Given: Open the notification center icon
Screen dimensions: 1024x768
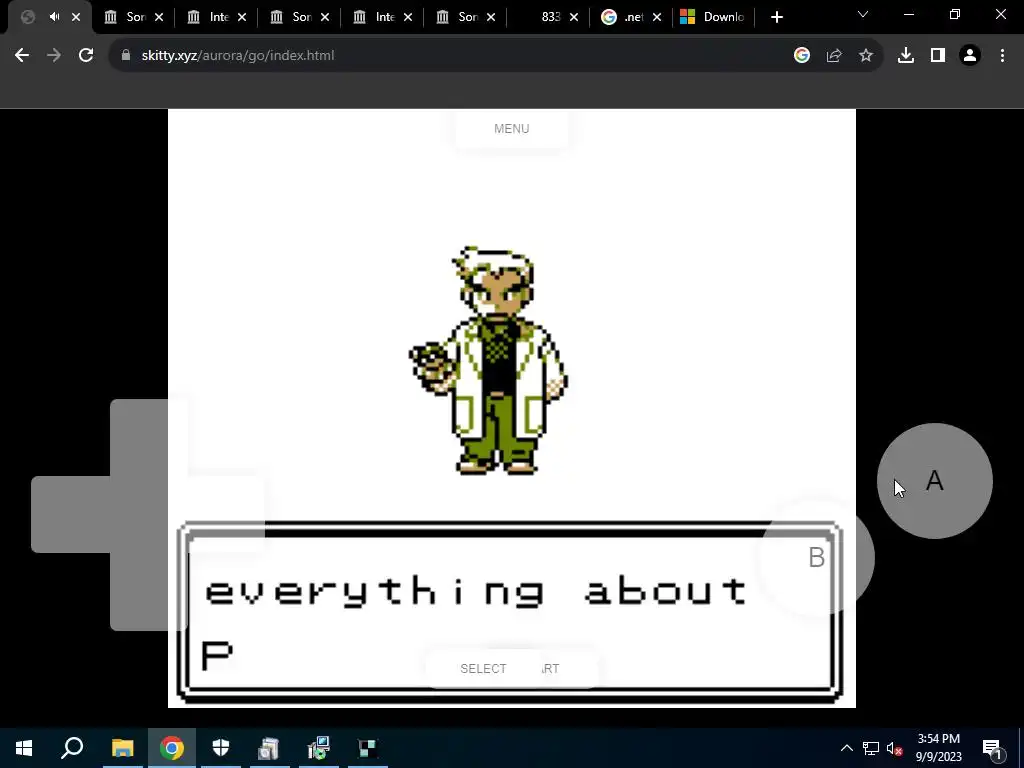Looking at the screenshot, I should pyautogui.click(x=992, y=748).
